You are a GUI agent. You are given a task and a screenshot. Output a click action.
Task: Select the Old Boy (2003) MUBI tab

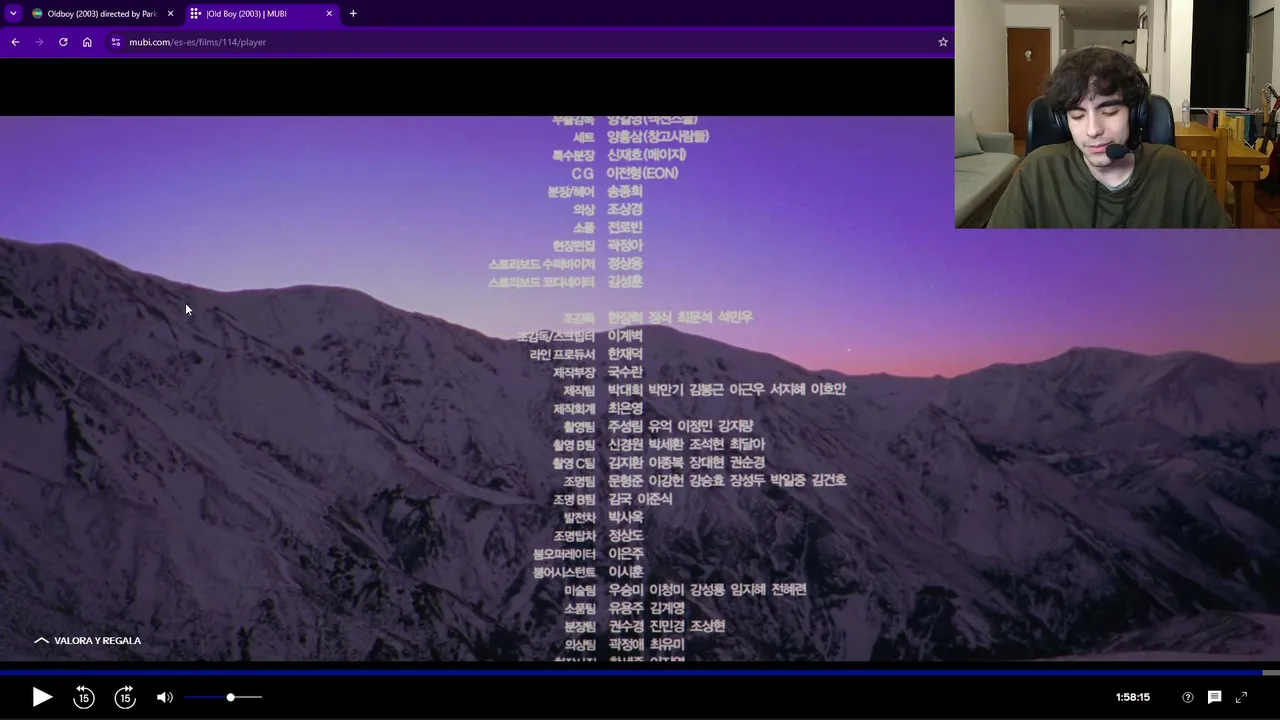coord(262,14)
